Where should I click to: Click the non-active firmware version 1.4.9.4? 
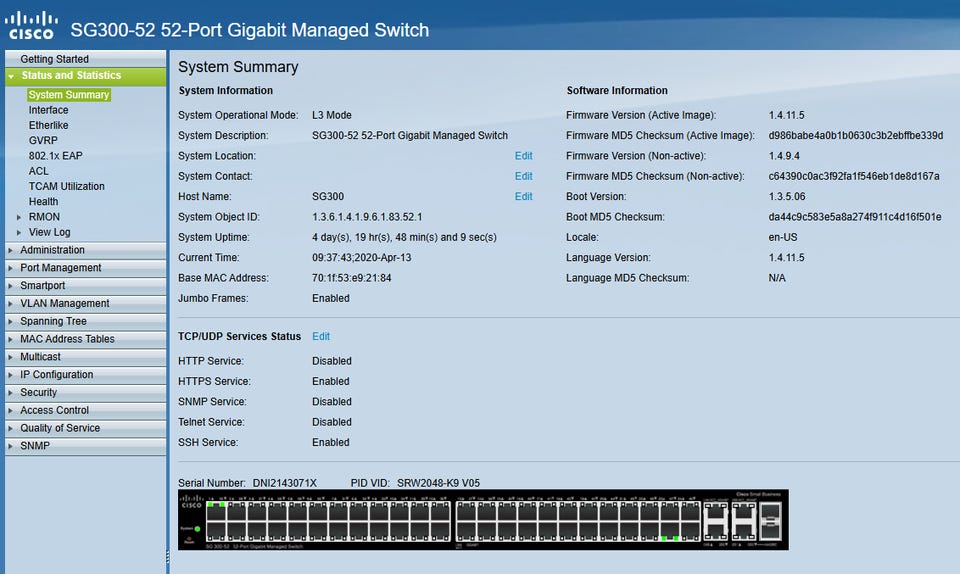tap(784, 156)
